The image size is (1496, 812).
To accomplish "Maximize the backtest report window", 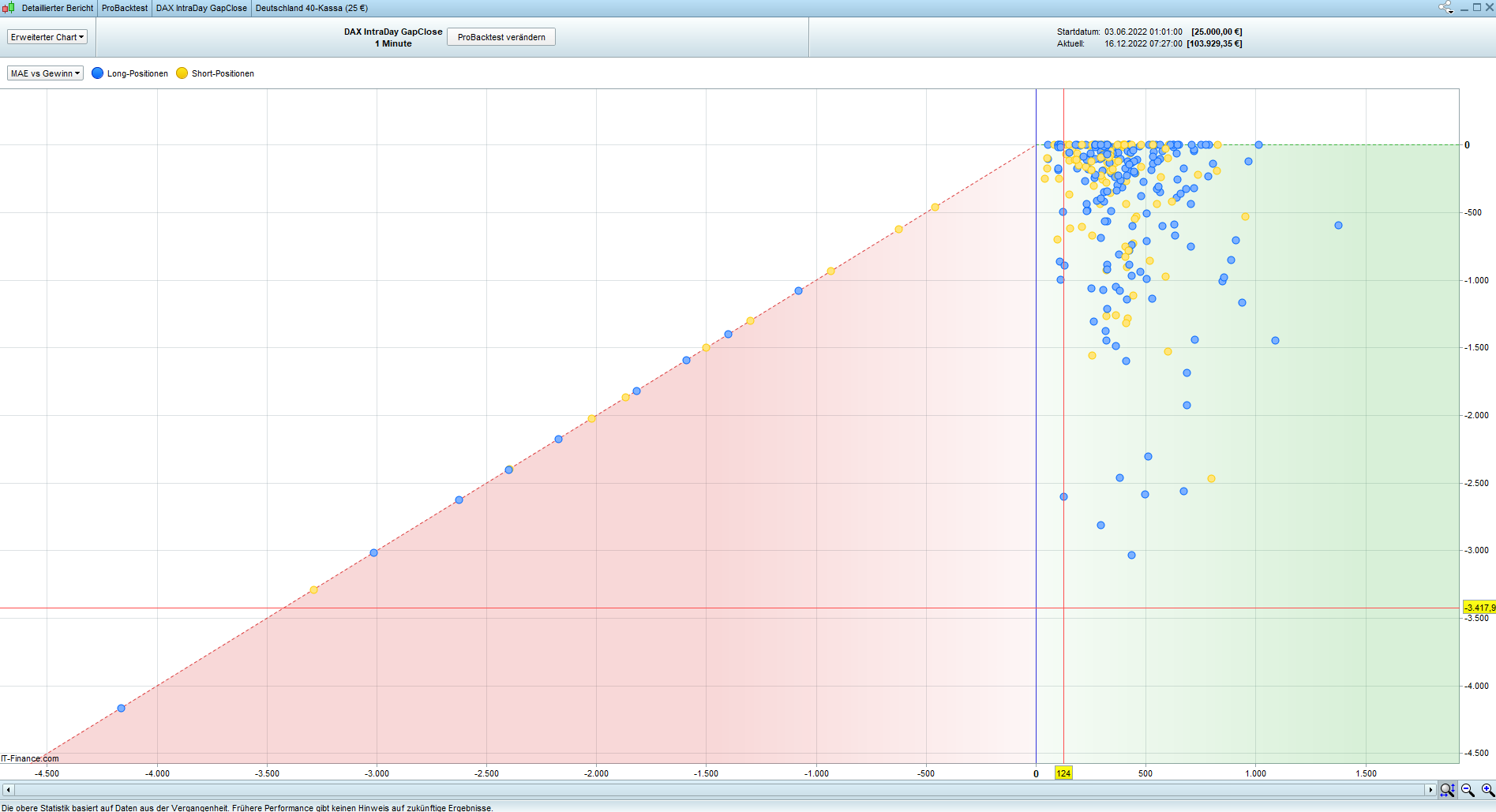I will coord(1477,8).
